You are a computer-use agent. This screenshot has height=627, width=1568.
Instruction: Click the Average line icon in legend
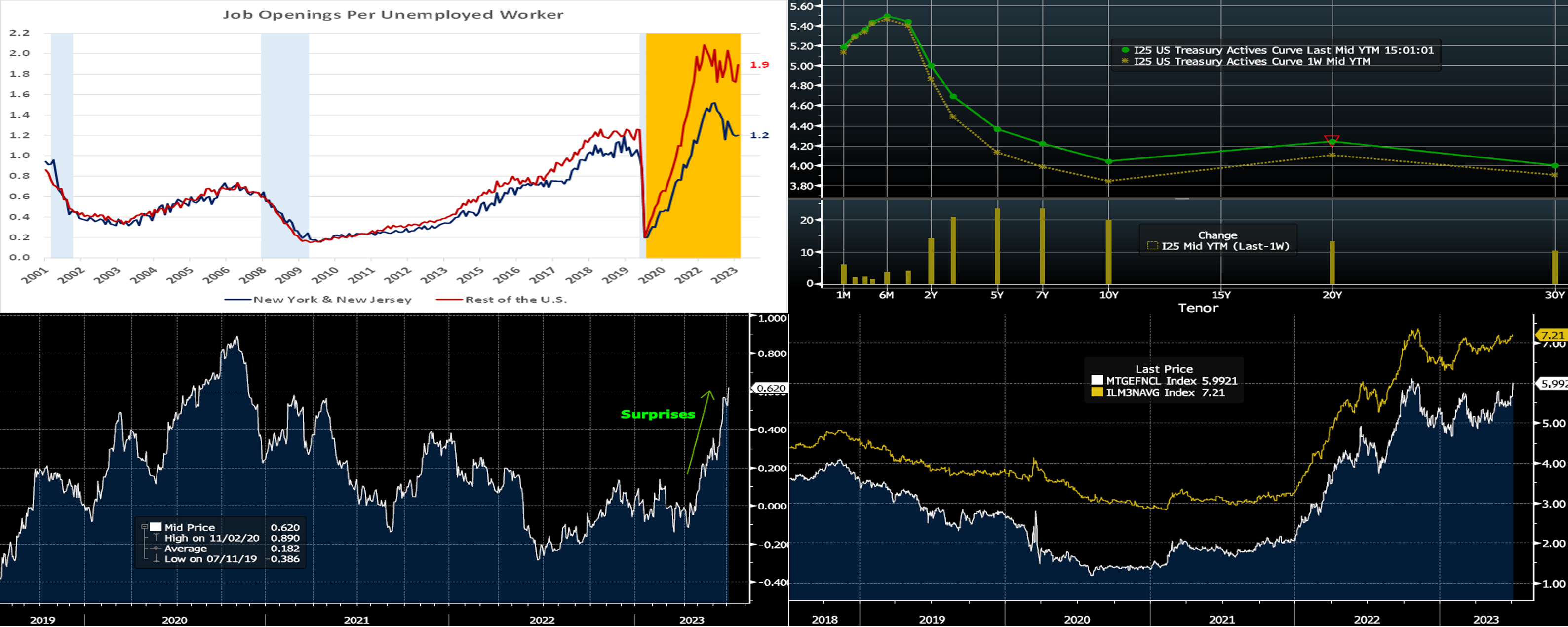pos(156,549)
